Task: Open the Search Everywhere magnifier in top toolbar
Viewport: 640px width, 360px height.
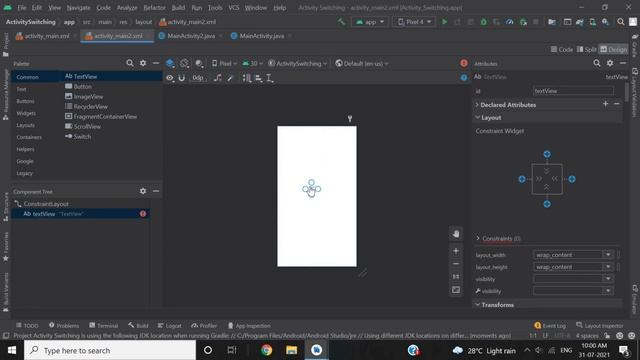Action: 620,22
